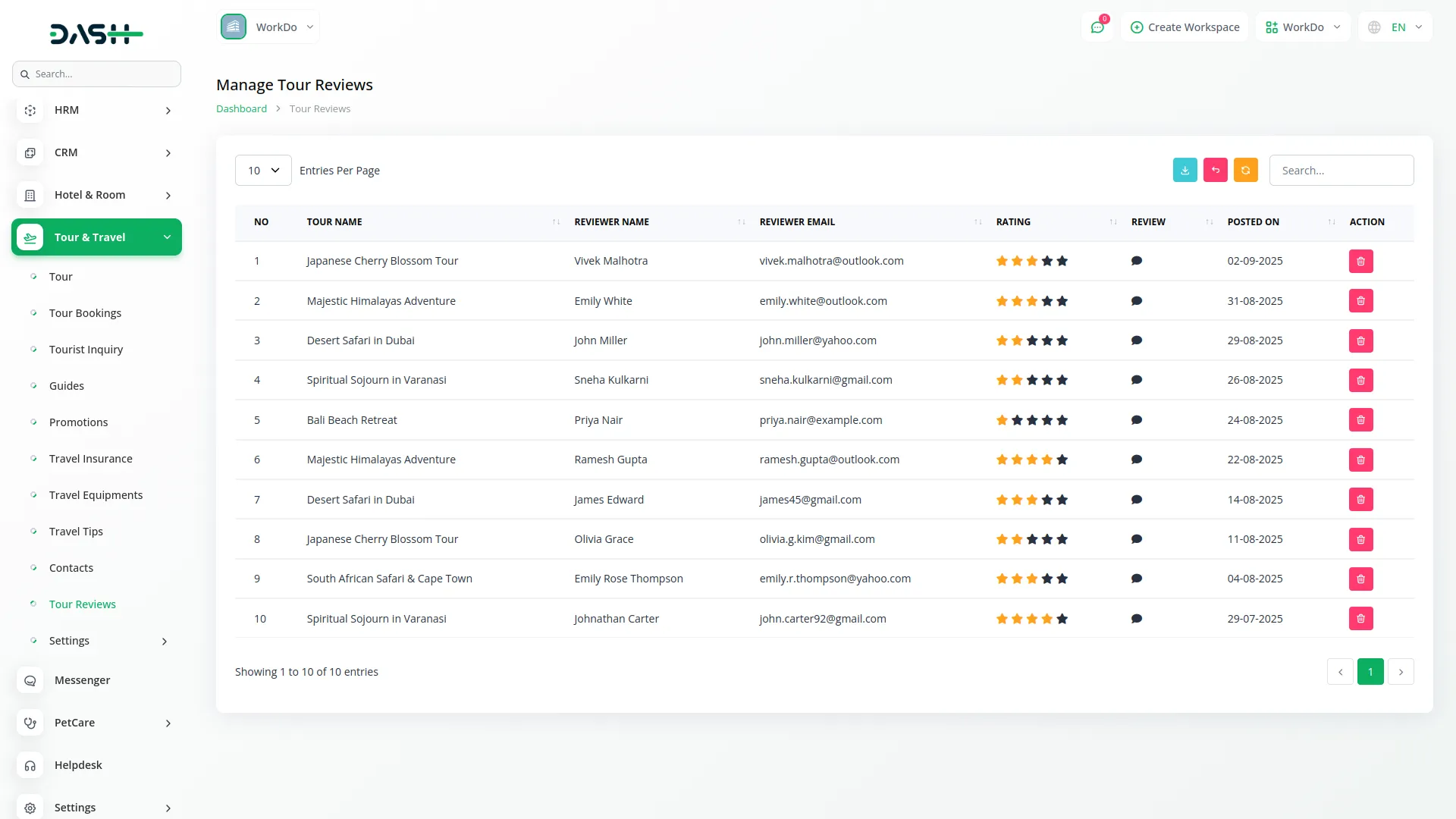Click the trash icon for Ramesh Gupta

pos(1360,460)
